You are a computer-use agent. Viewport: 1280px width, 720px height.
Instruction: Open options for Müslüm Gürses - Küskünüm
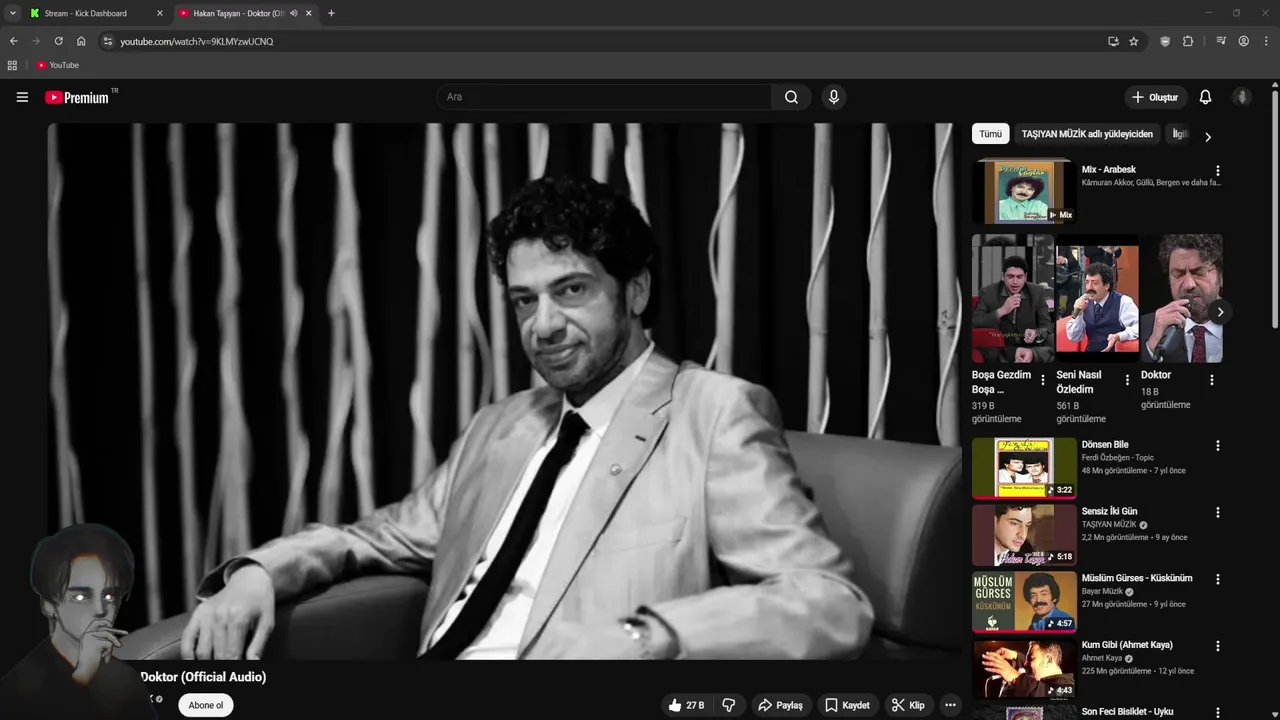(x=1217, y=579)
